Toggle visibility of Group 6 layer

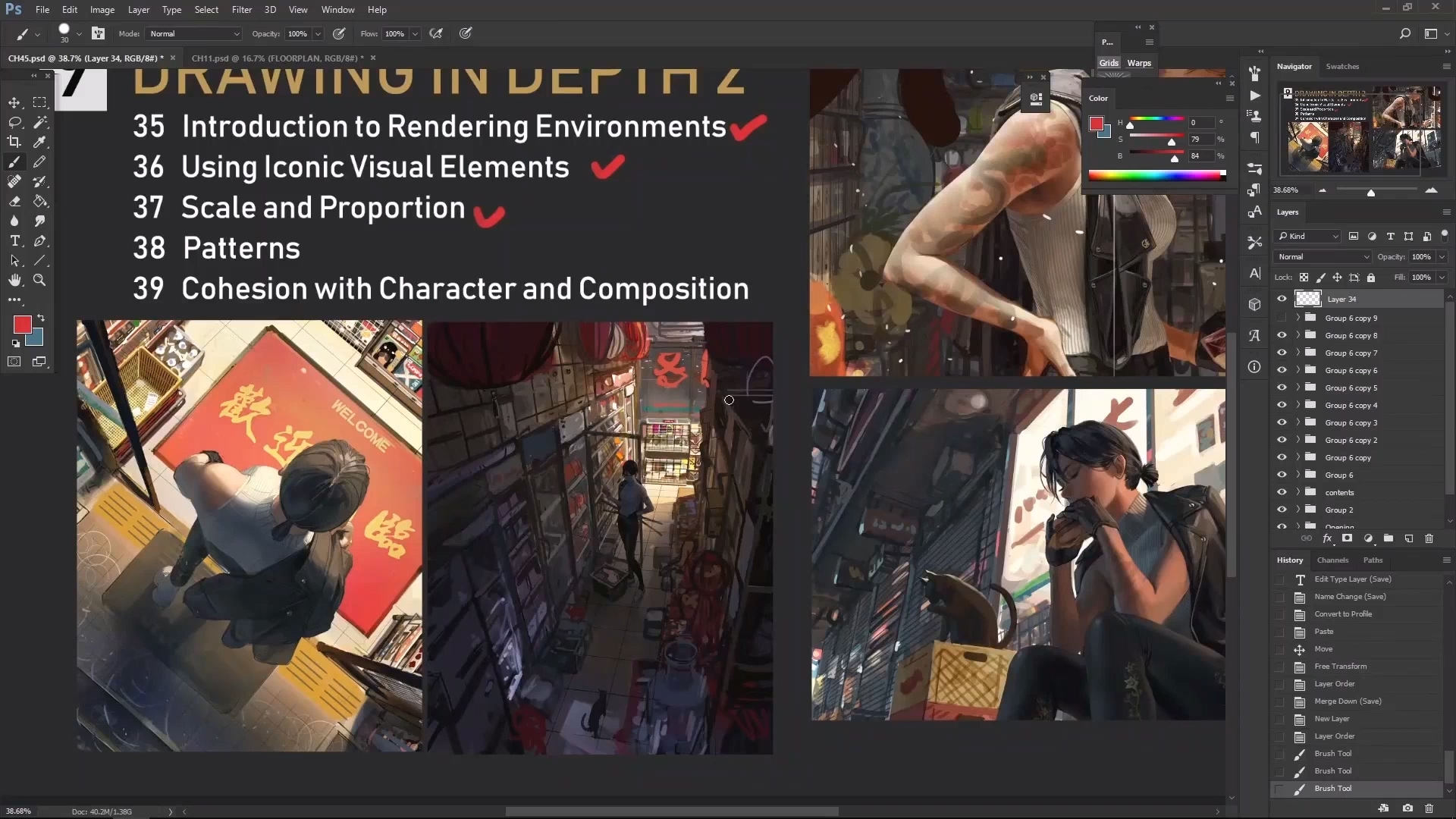coord(1282,474)
